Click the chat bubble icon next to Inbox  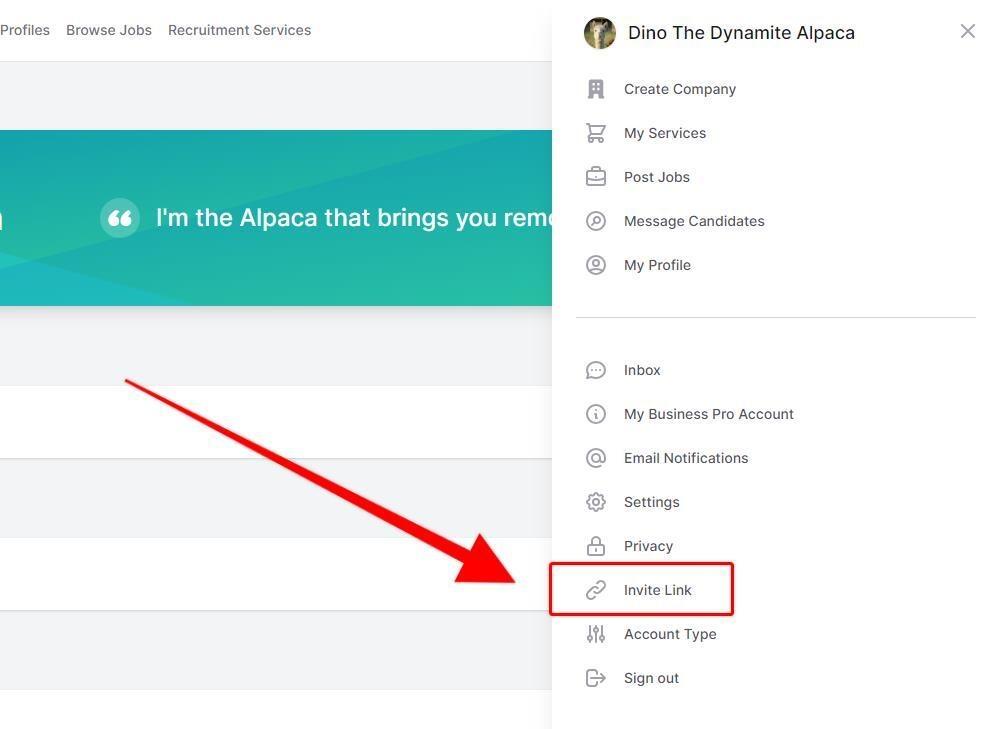coord(595,370)
